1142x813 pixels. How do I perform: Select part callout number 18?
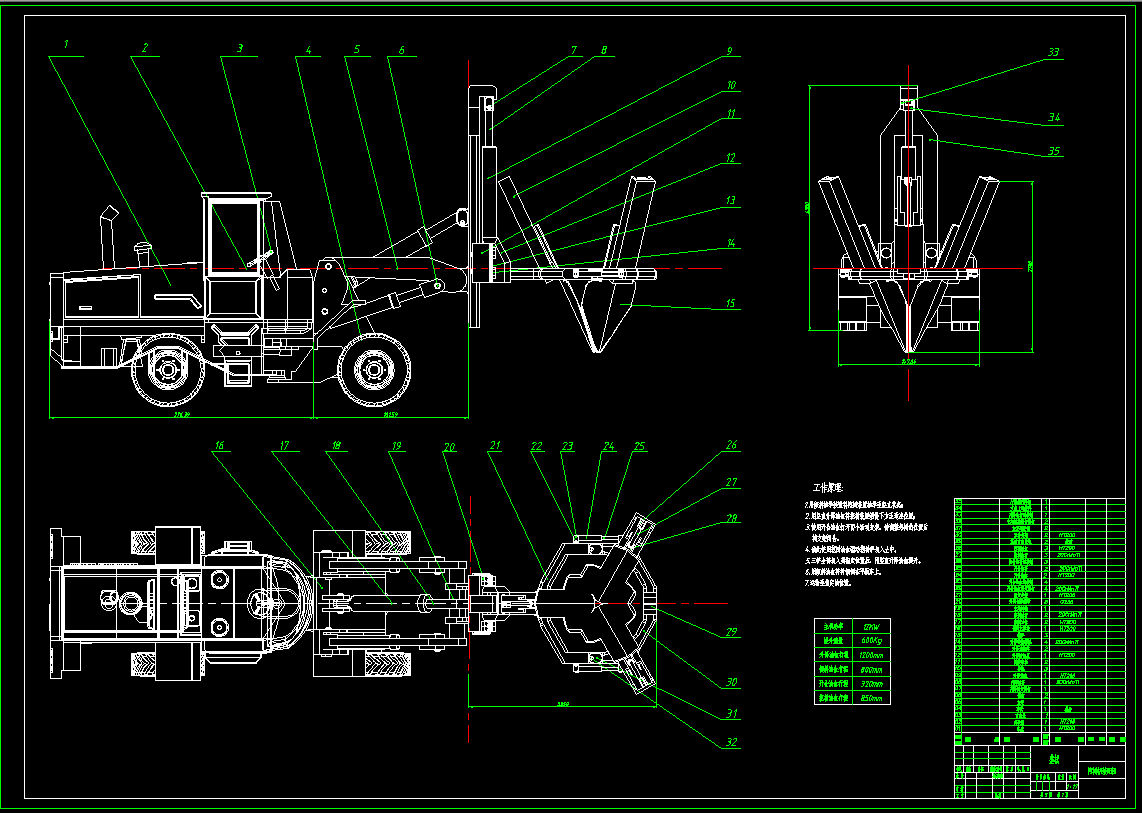click(x=335, y=445)
